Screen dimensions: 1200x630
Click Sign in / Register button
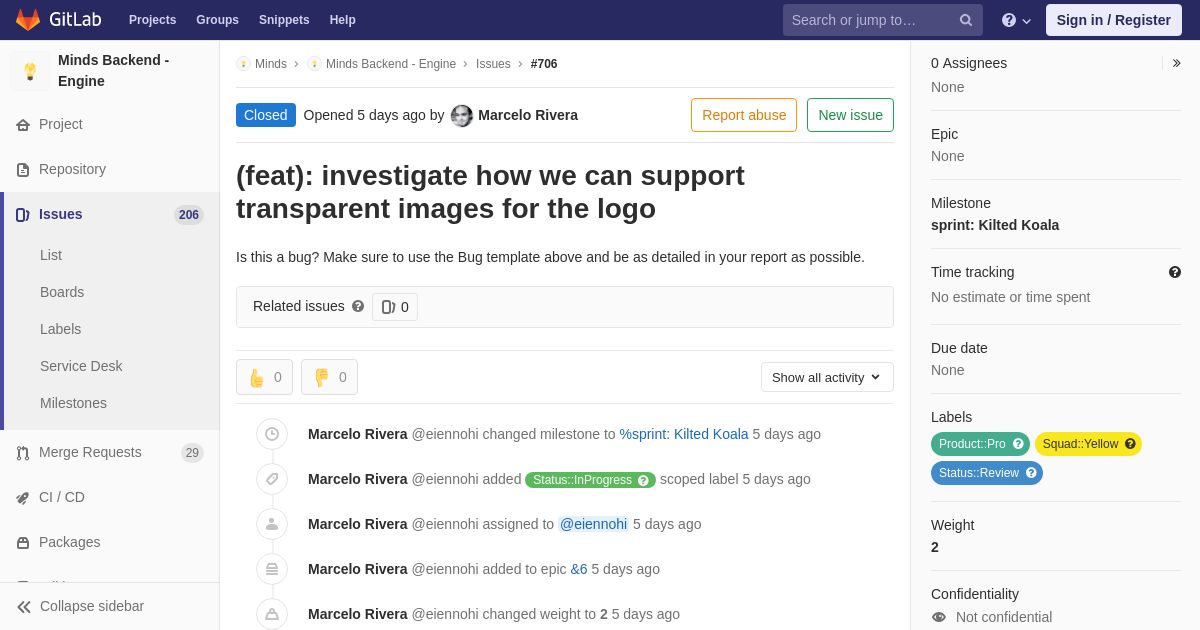(x=1114, y=20)
